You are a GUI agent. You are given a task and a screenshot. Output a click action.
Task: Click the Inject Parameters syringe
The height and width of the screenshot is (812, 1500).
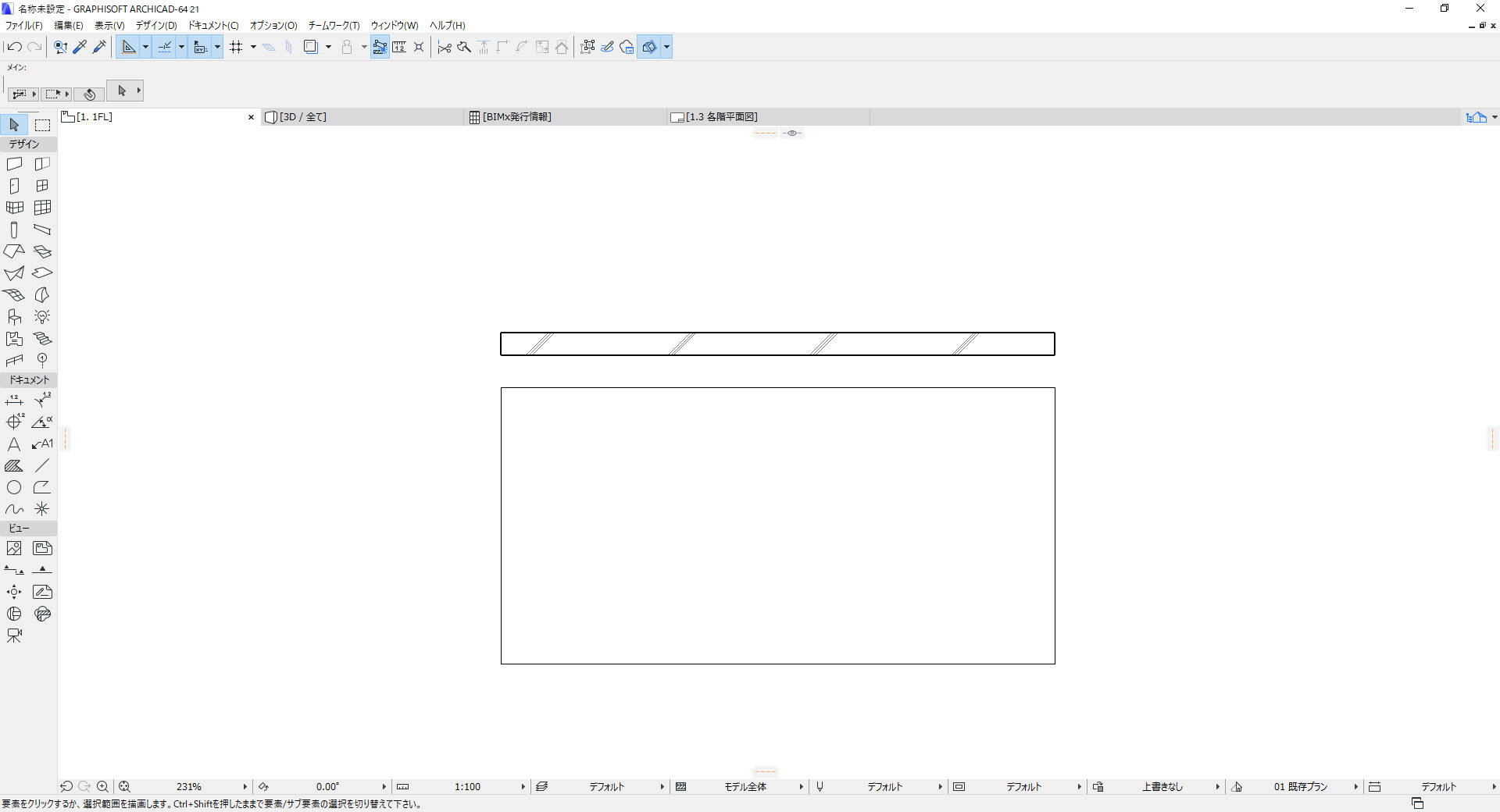[99, 47]
